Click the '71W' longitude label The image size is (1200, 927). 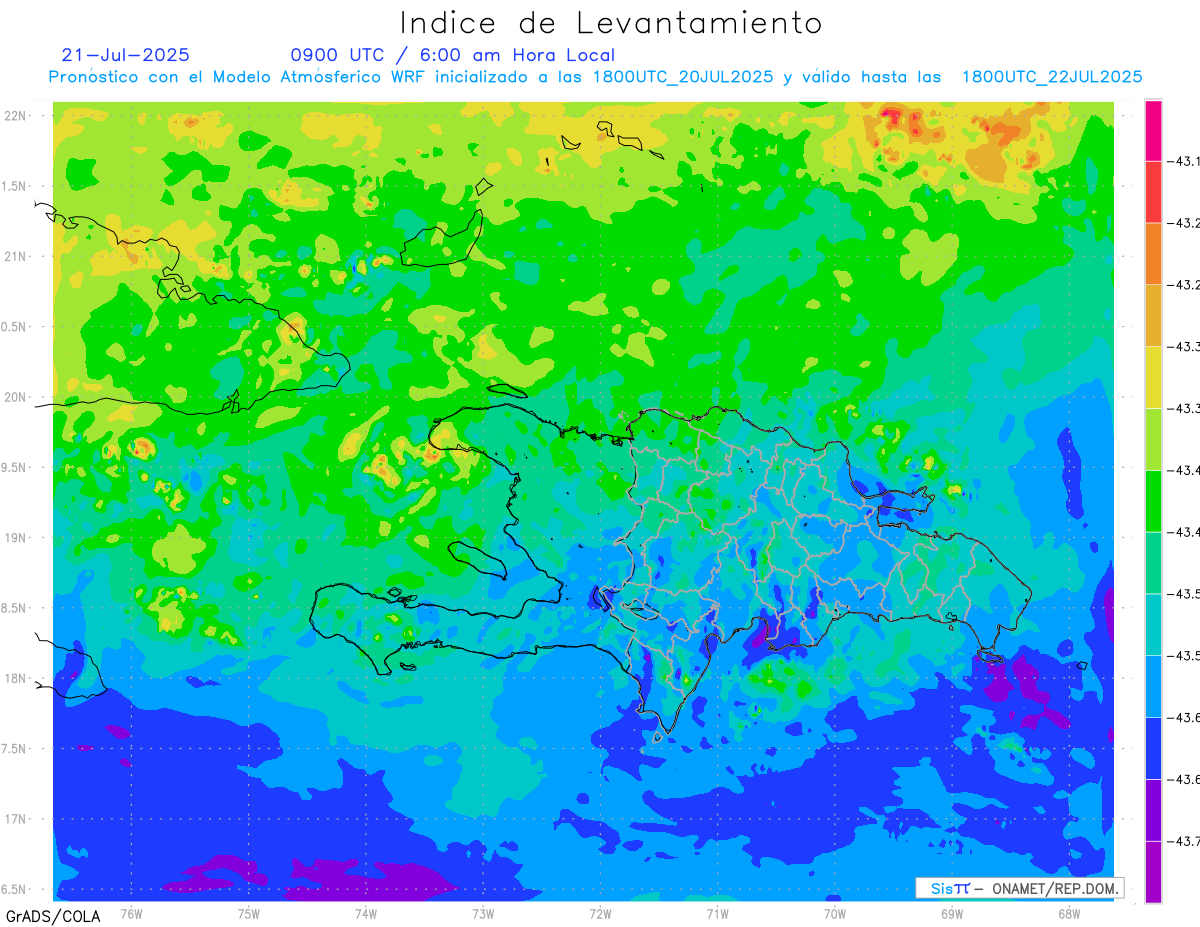717,913
